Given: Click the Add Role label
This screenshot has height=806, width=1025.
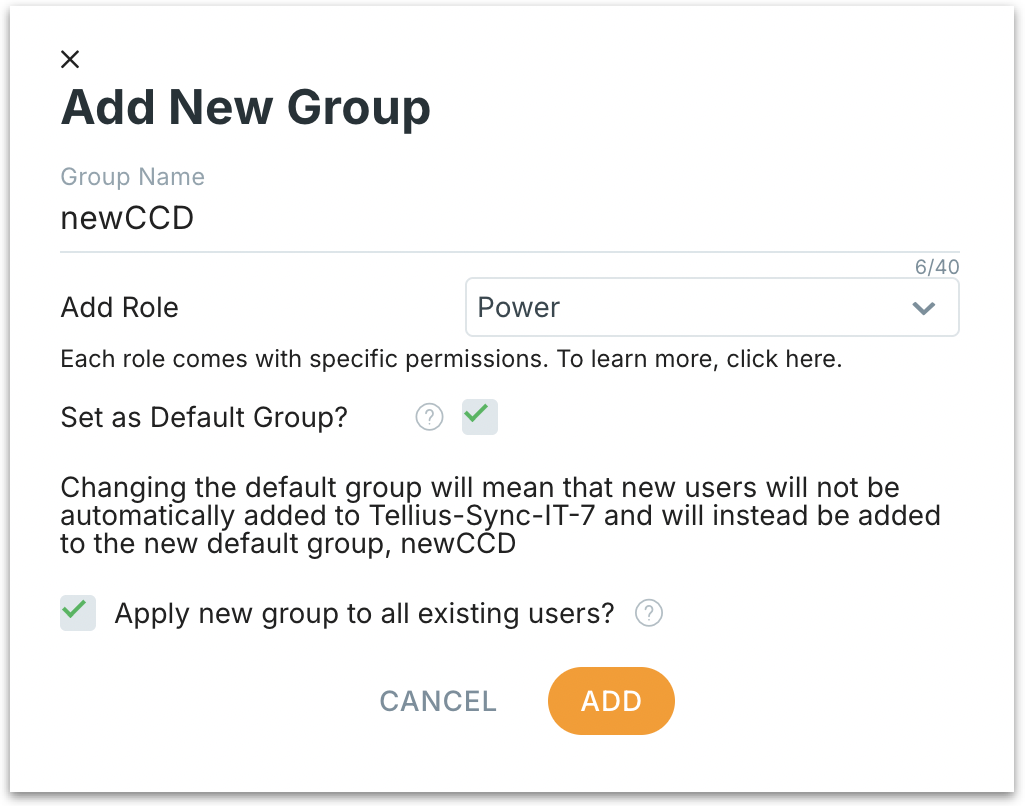Looking at the screenshot, I should (120, 307).
